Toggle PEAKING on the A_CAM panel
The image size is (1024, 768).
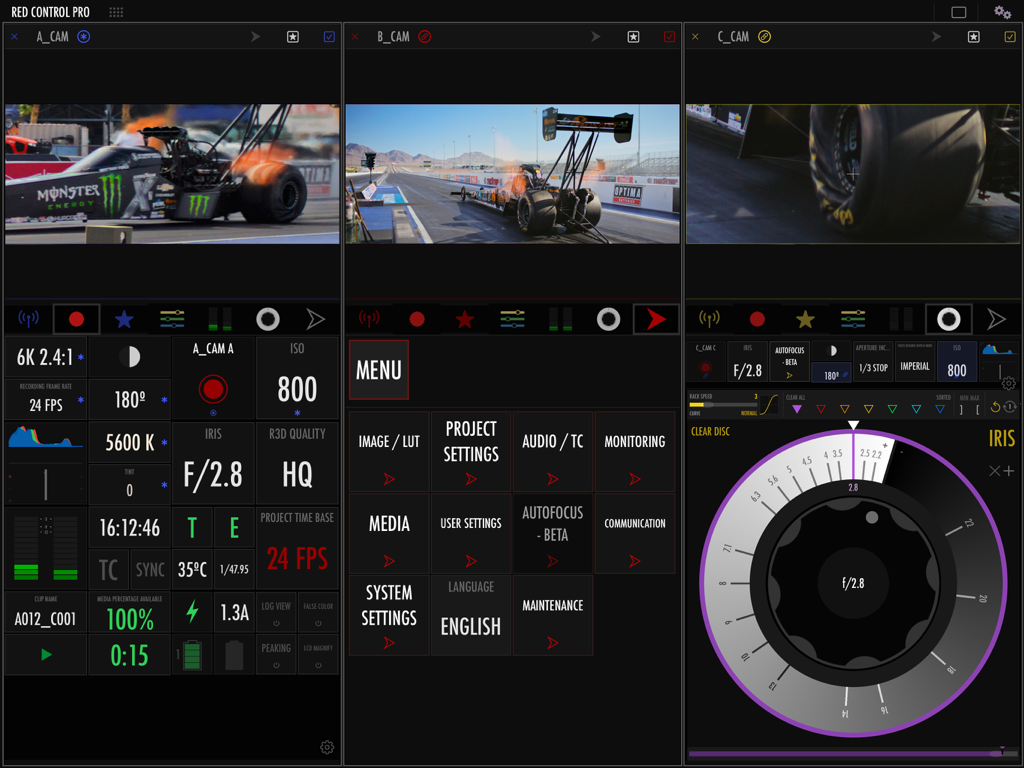(x=277, y=656)
